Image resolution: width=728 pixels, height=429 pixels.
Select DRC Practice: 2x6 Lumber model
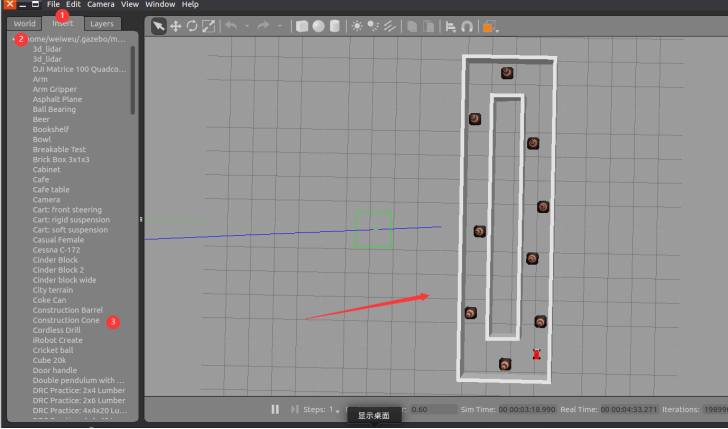[79, 401]
